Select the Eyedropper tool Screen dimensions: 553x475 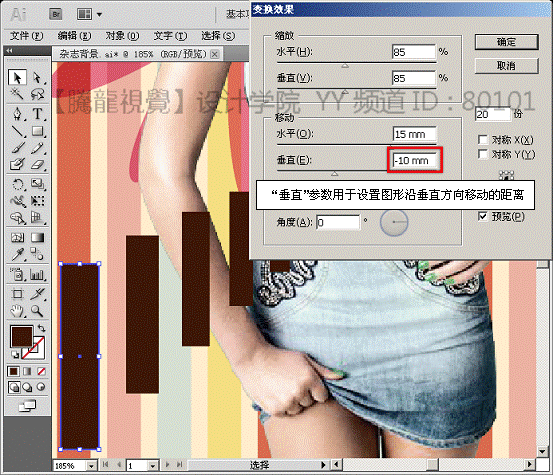click(x=17, y=254)
